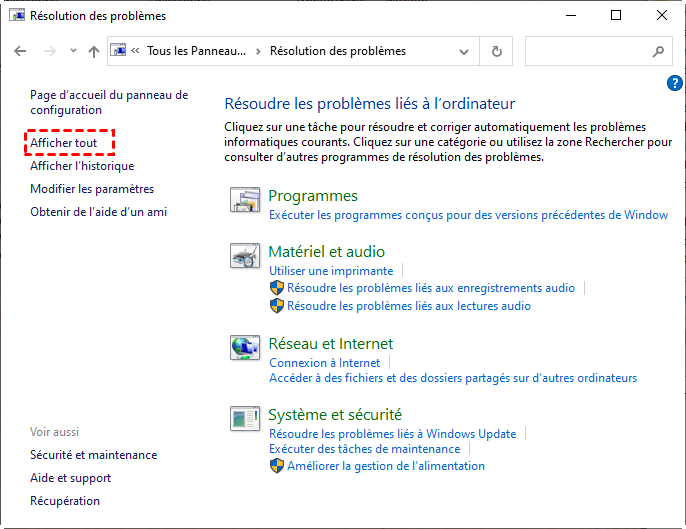686x529 pixels.
Task: Run Exécuter les programmes conçus pour versions précédentes
Action: coord(468,215)
